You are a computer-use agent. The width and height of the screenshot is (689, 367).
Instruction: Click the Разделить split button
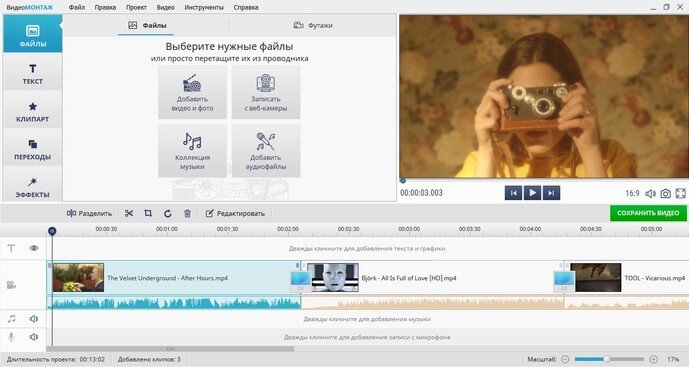[89, 214]
